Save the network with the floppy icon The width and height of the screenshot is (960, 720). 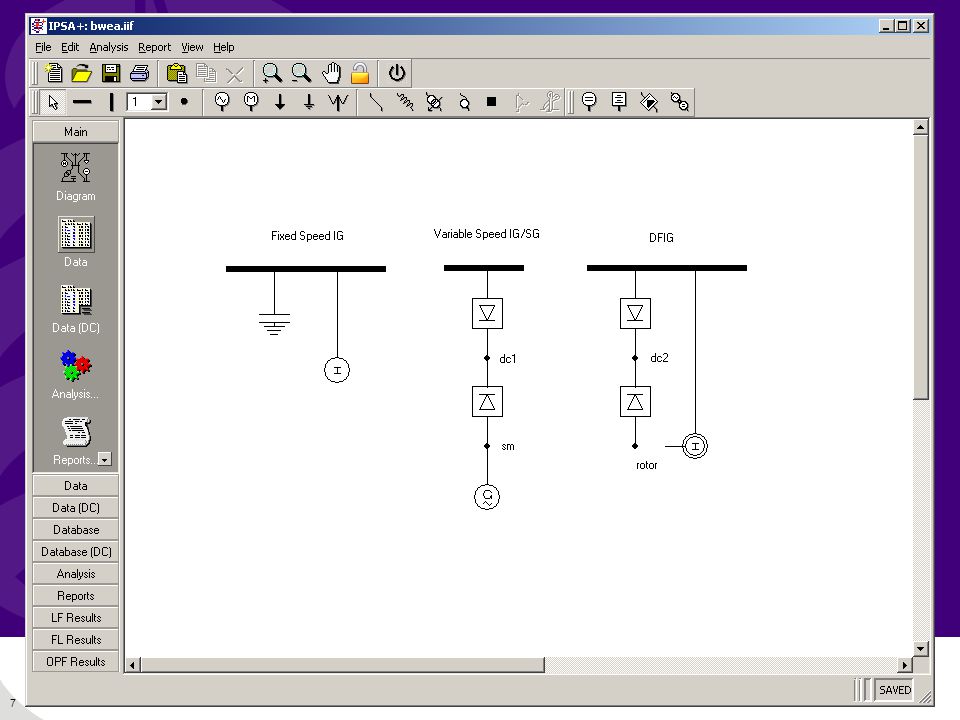(111, 73)
